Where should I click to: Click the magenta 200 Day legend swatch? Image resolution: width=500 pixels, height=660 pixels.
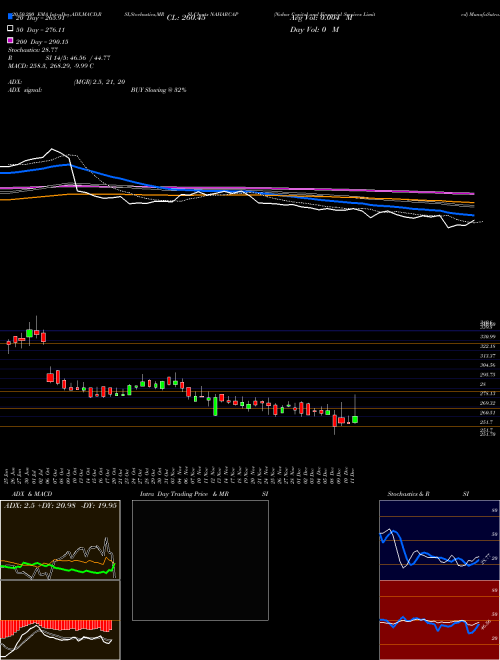[x=10, y=40]
